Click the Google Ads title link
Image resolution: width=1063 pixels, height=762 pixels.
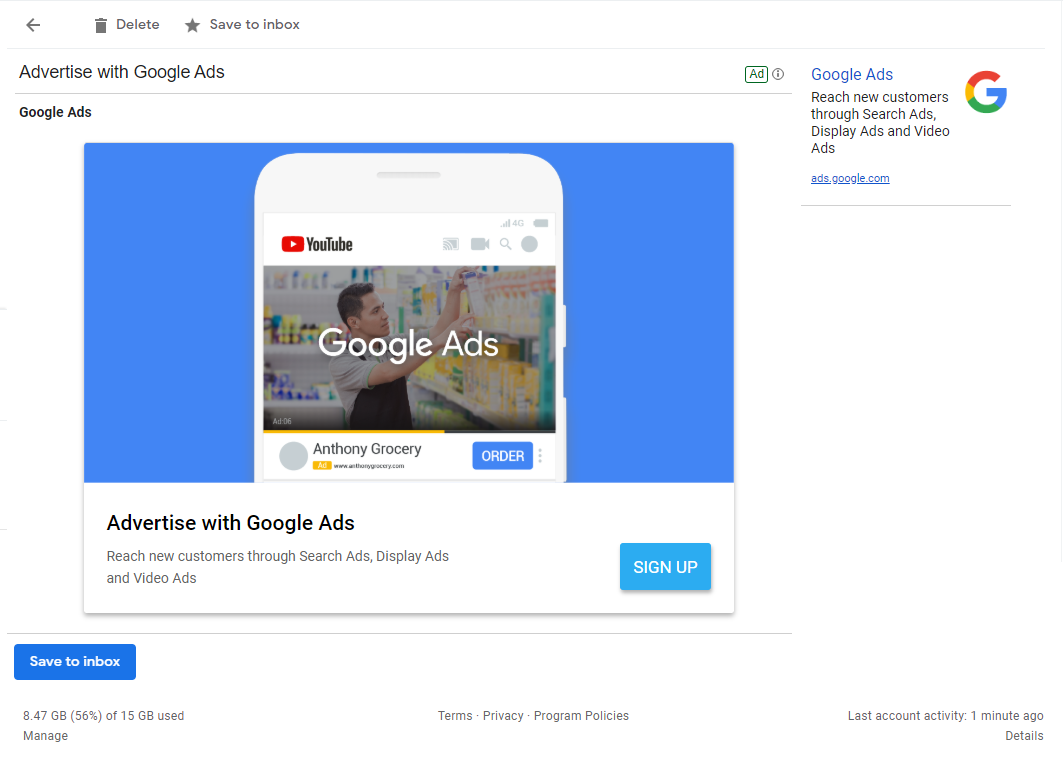coord(852,74)
